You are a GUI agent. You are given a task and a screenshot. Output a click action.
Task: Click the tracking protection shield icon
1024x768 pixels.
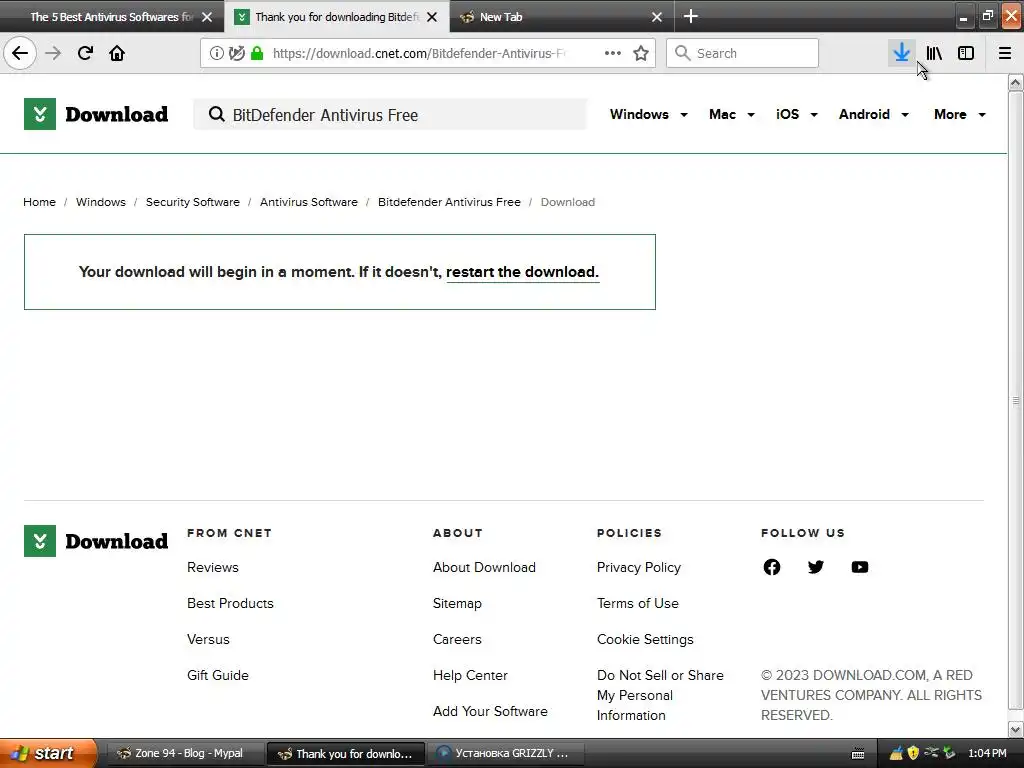pos(236,53)
